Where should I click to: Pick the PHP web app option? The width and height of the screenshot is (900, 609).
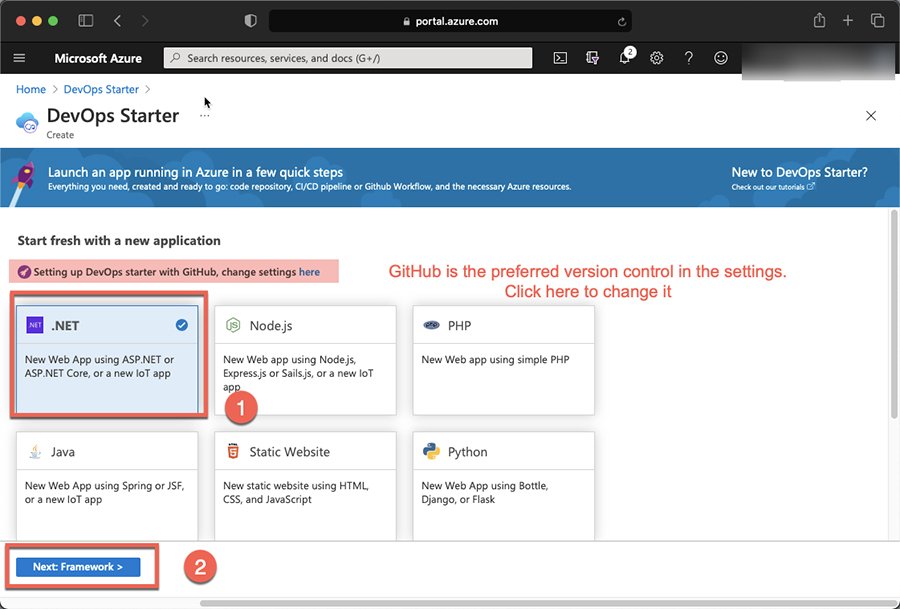(x=503, y=360)
